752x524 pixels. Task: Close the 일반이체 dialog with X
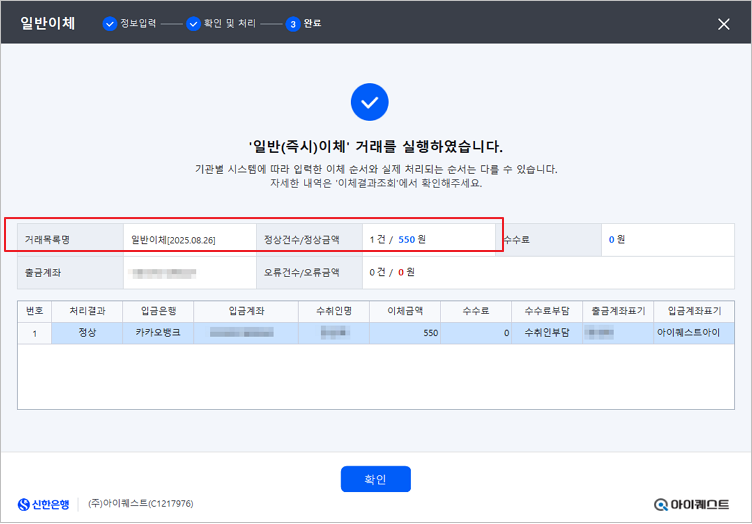click(x=724, y=24)
